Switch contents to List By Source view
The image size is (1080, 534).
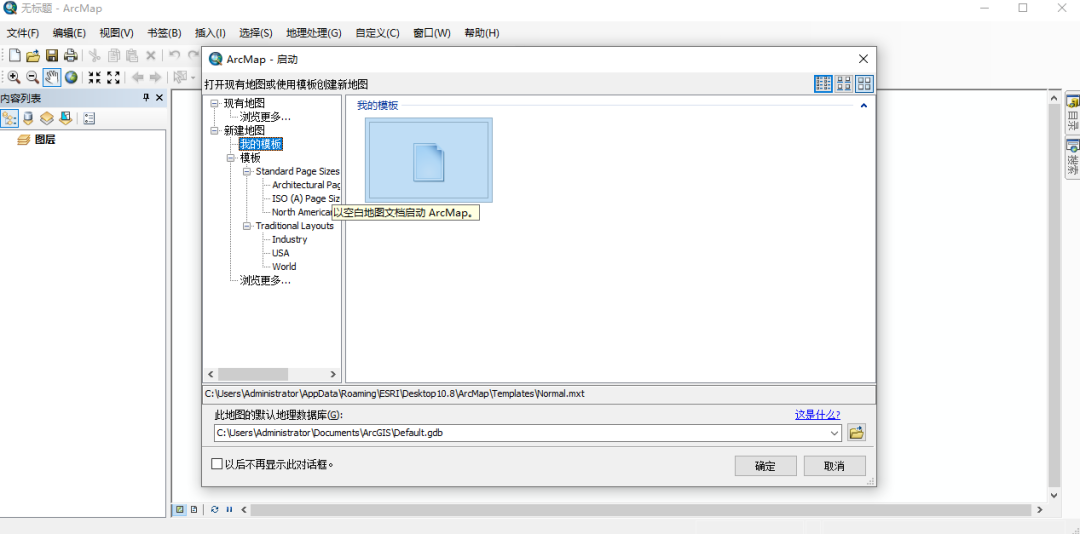28,118
